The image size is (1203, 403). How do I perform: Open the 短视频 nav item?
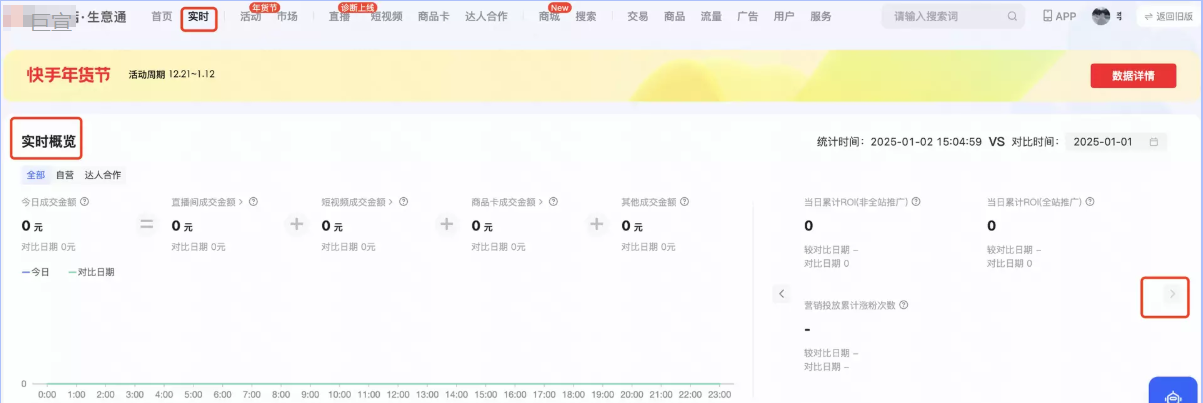point(386,17)
